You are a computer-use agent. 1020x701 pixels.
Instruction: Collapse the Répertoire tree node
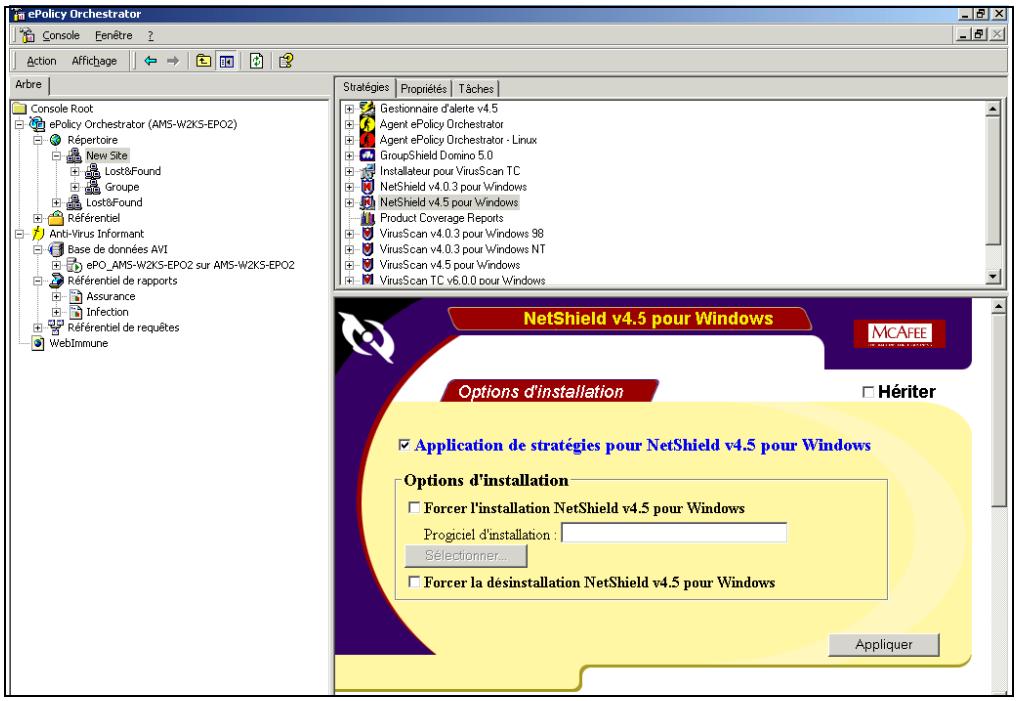click(38, 140)
